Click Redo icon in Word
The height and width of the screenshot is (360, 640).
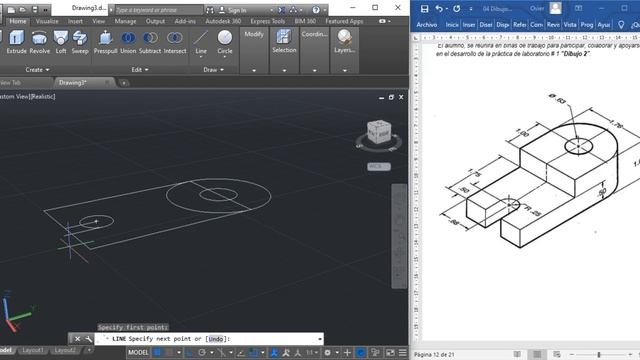click(x=456, y=9)
